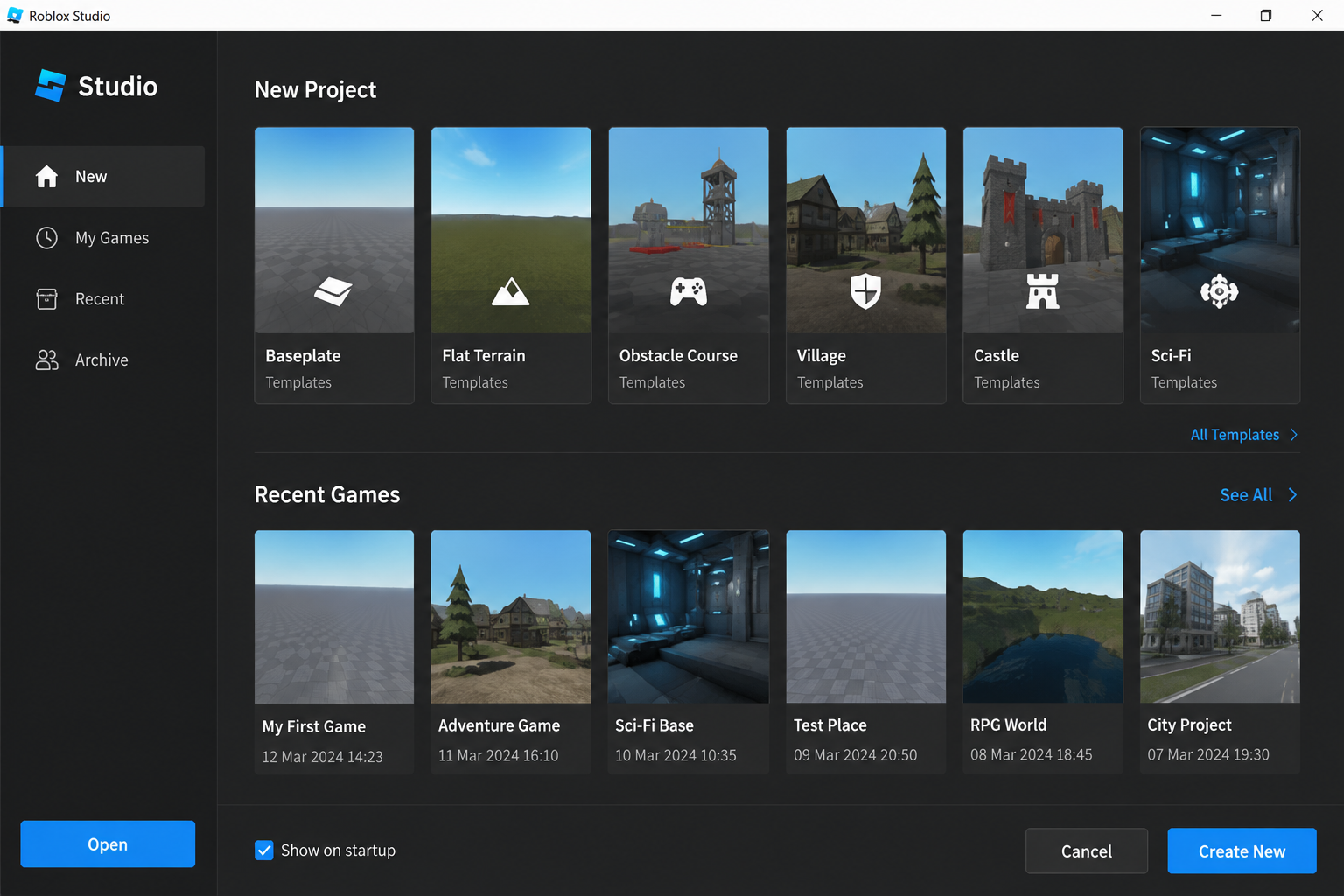Click the Baseplate template layers icon
This screenshot has height=896, width=1344.
tap(333, 291)
